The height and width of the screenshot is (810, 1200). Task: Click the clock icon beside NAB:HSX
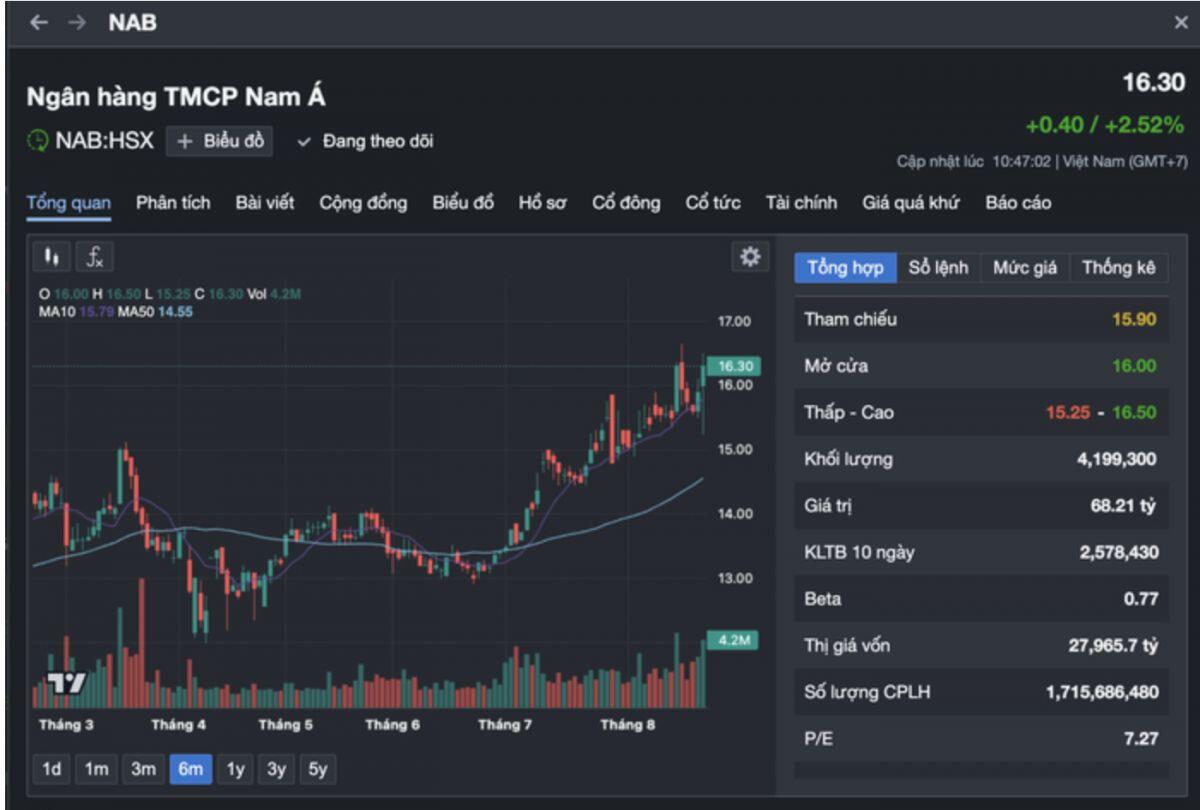(x=37, y=141)
